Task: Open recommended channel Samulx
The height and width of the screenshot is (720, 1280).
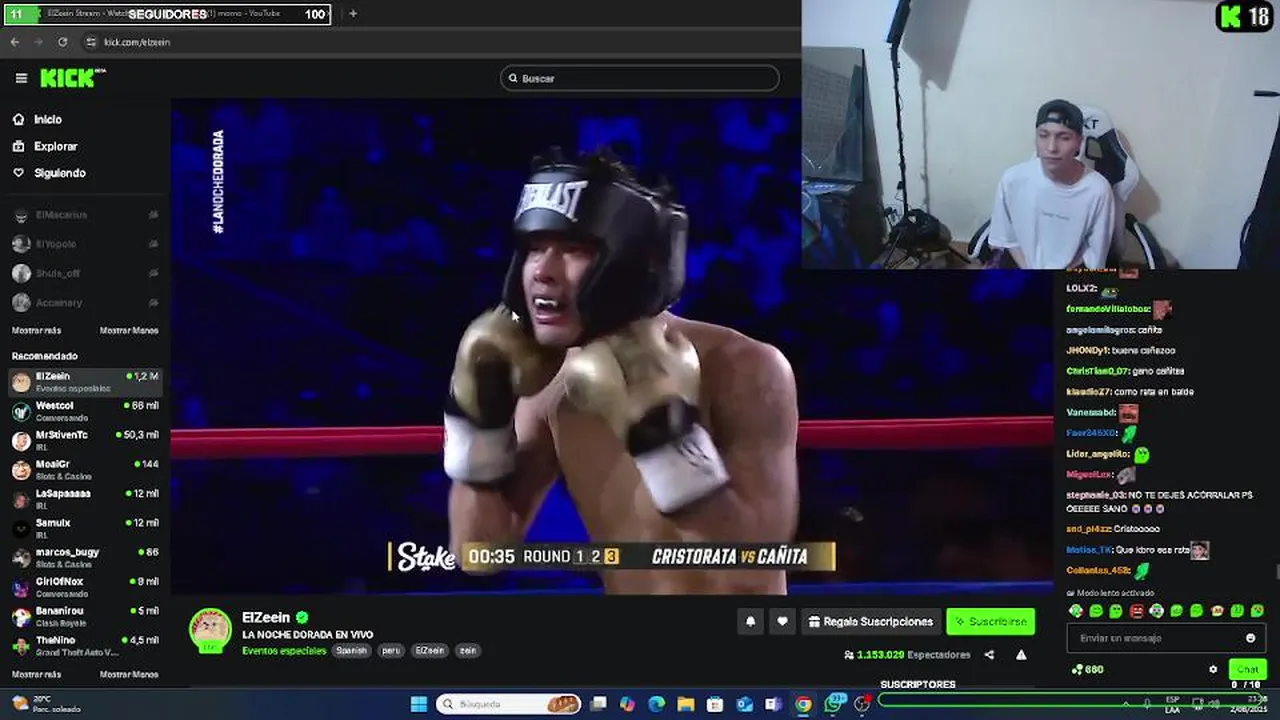Action: [85, 528]
